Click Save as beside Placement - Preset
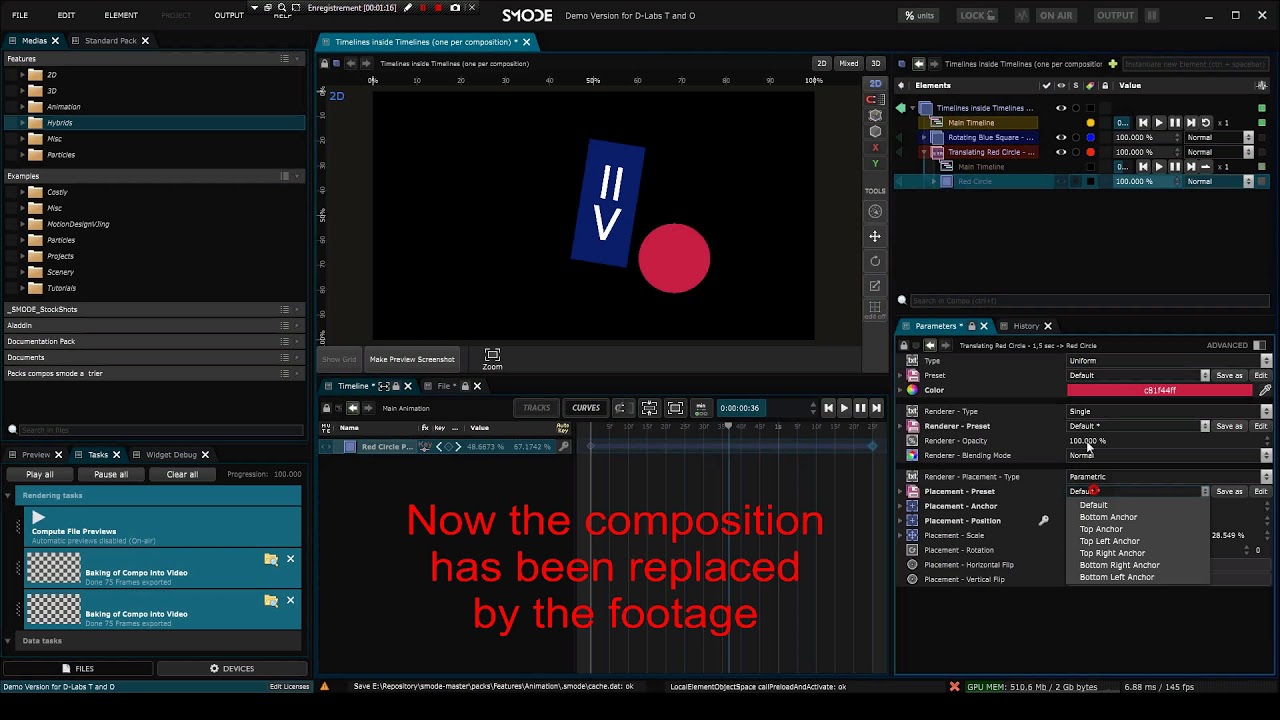The width and height of the screenshot is (1280, 720). pos(1229,491)
